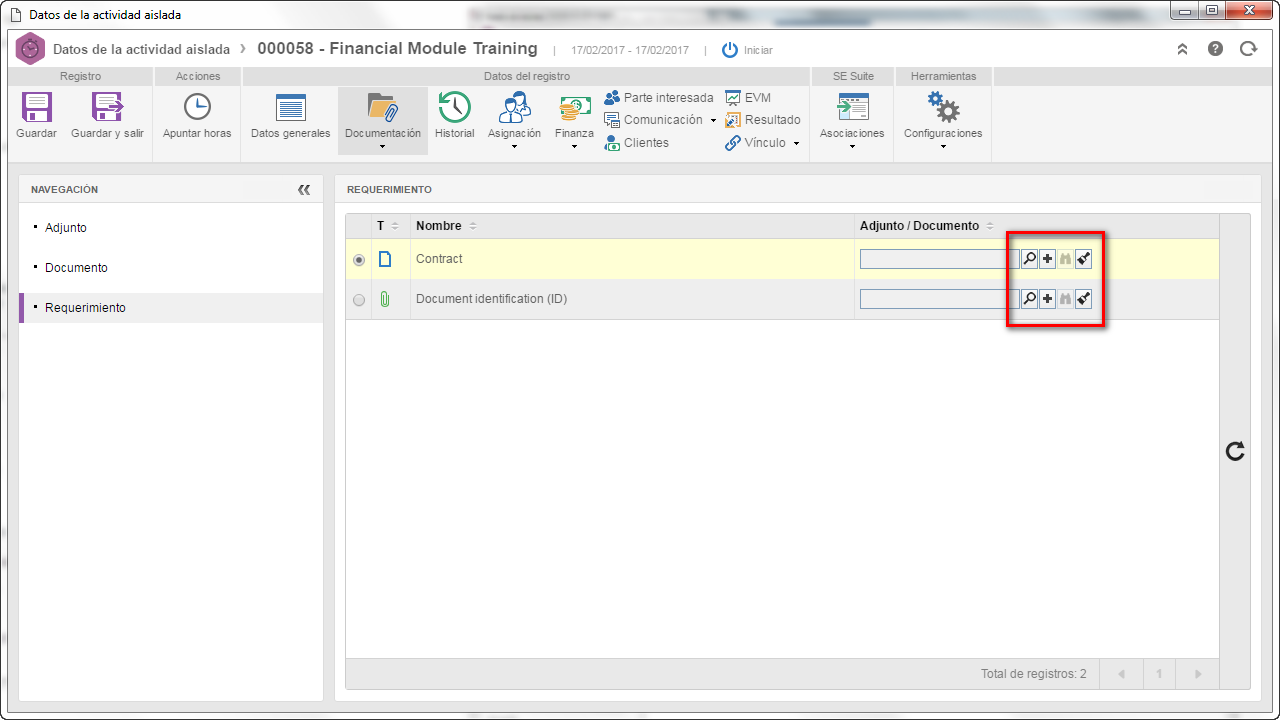Open the Vínculo dropdown
Viewport: 1280px width, 720px height.
click(796, 143)
